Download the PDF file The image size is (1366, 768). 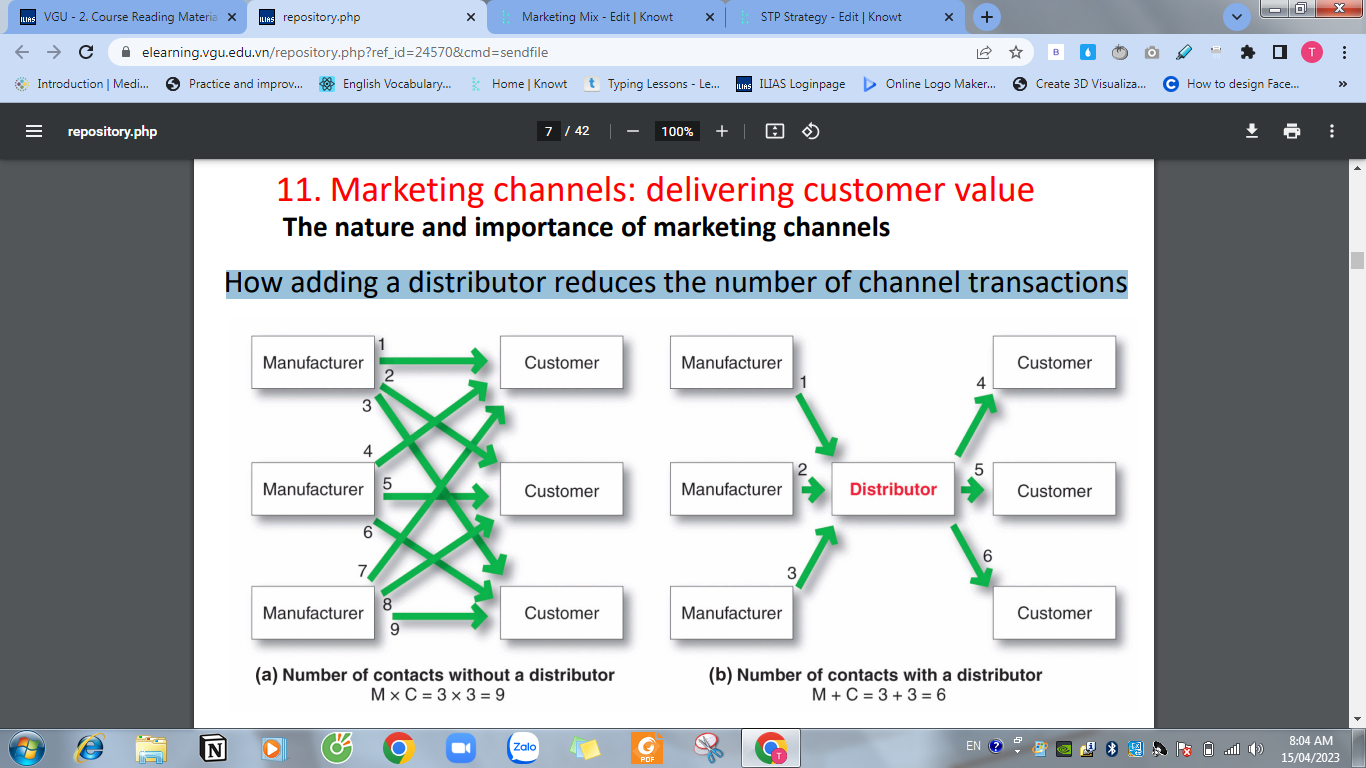pyautogui.click(x=1251, y=131)
